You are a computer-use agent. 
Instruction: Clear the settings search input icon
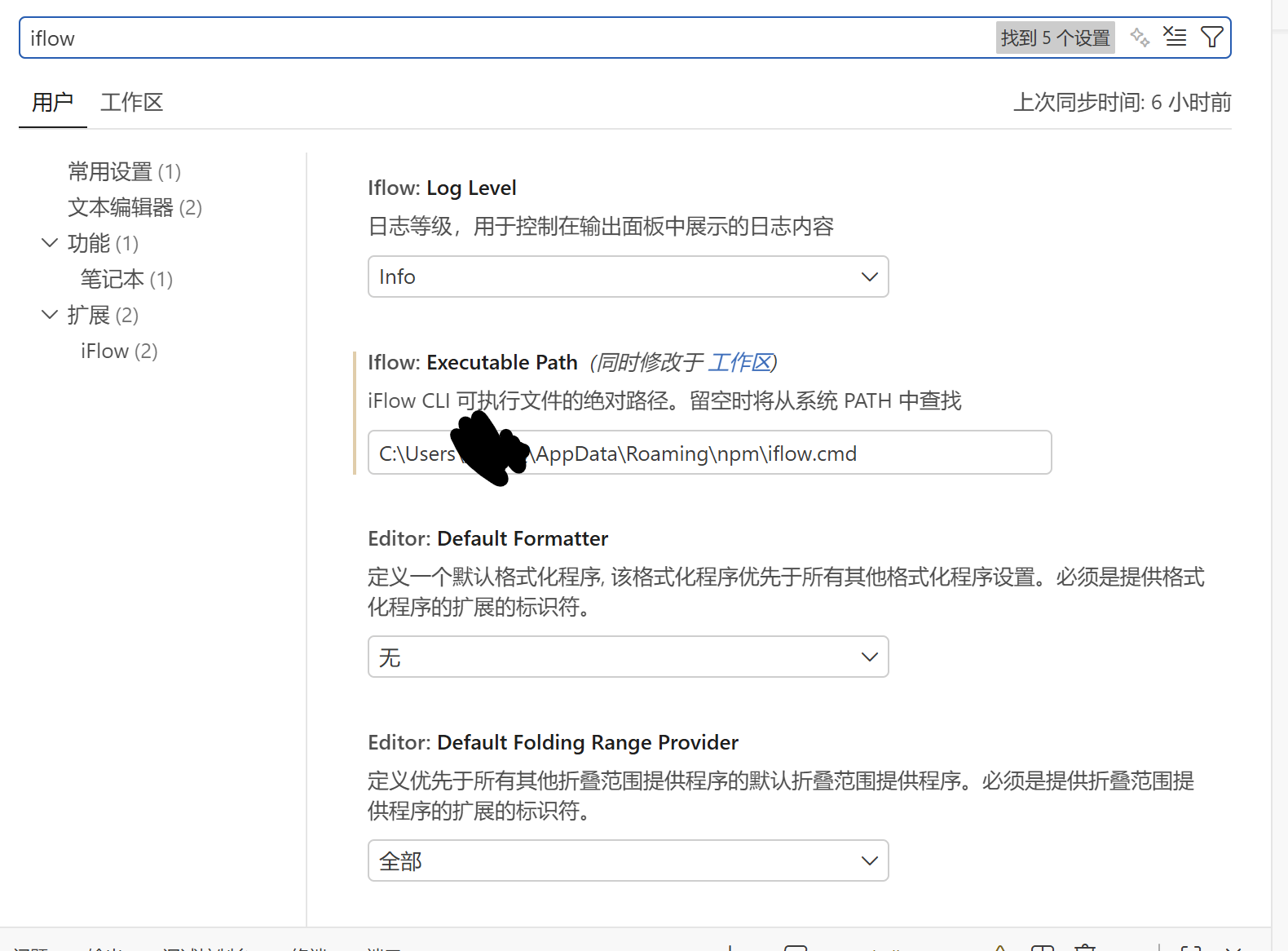(x=1175, y=38)
